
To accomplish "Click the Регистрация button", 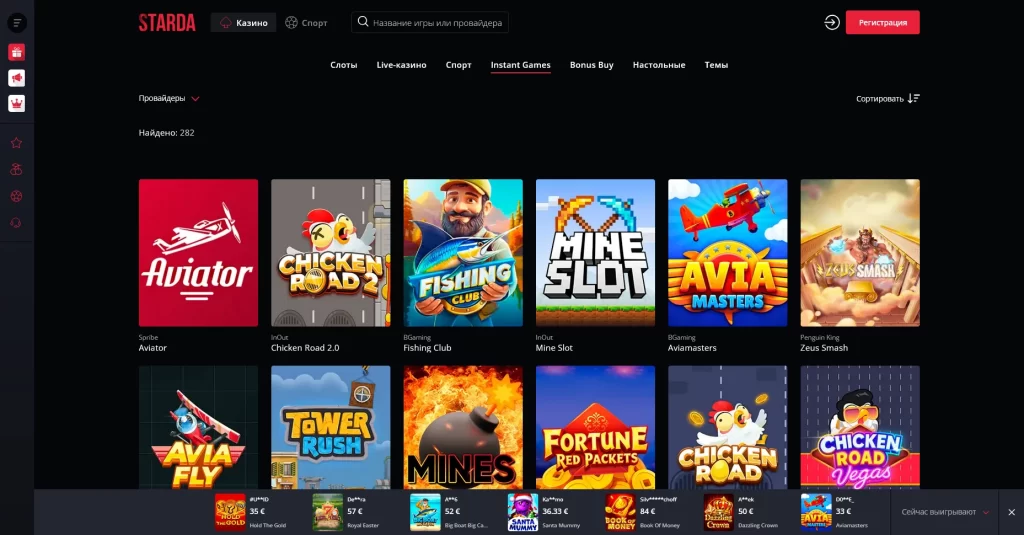I will click(882, 23).
